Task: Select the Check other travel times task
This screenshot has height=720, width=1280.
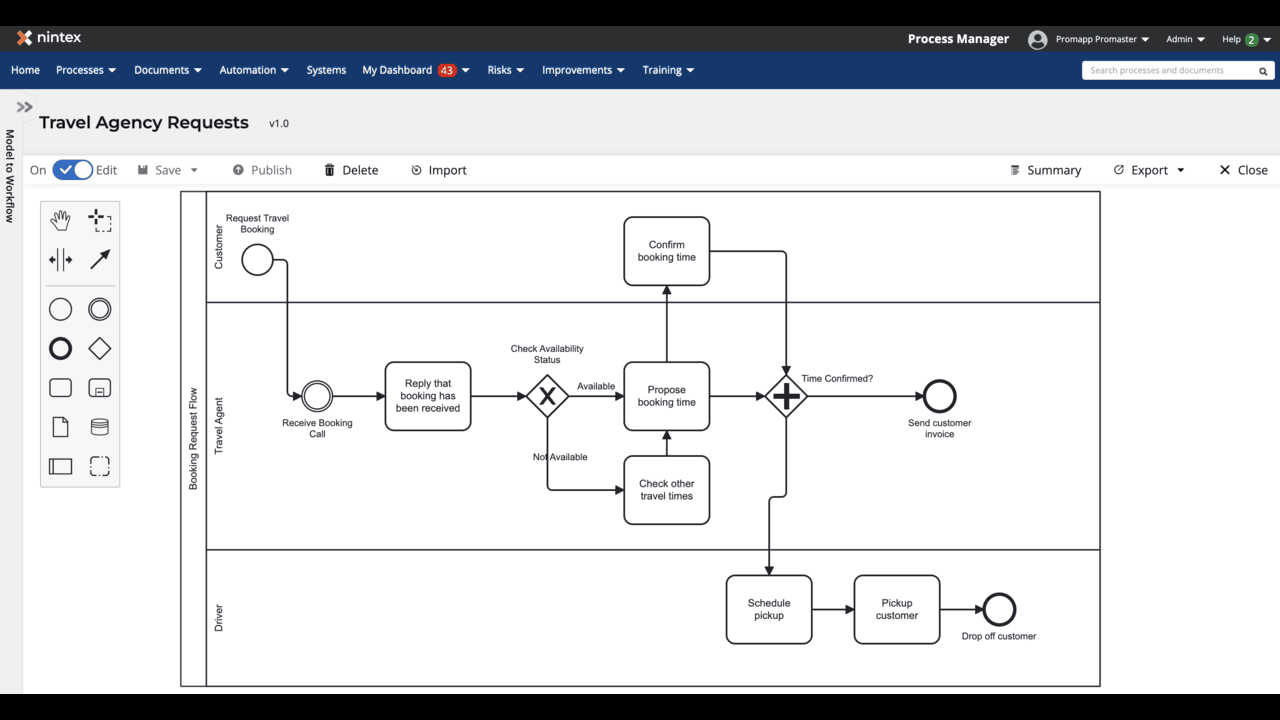Action: click(667, 490)
